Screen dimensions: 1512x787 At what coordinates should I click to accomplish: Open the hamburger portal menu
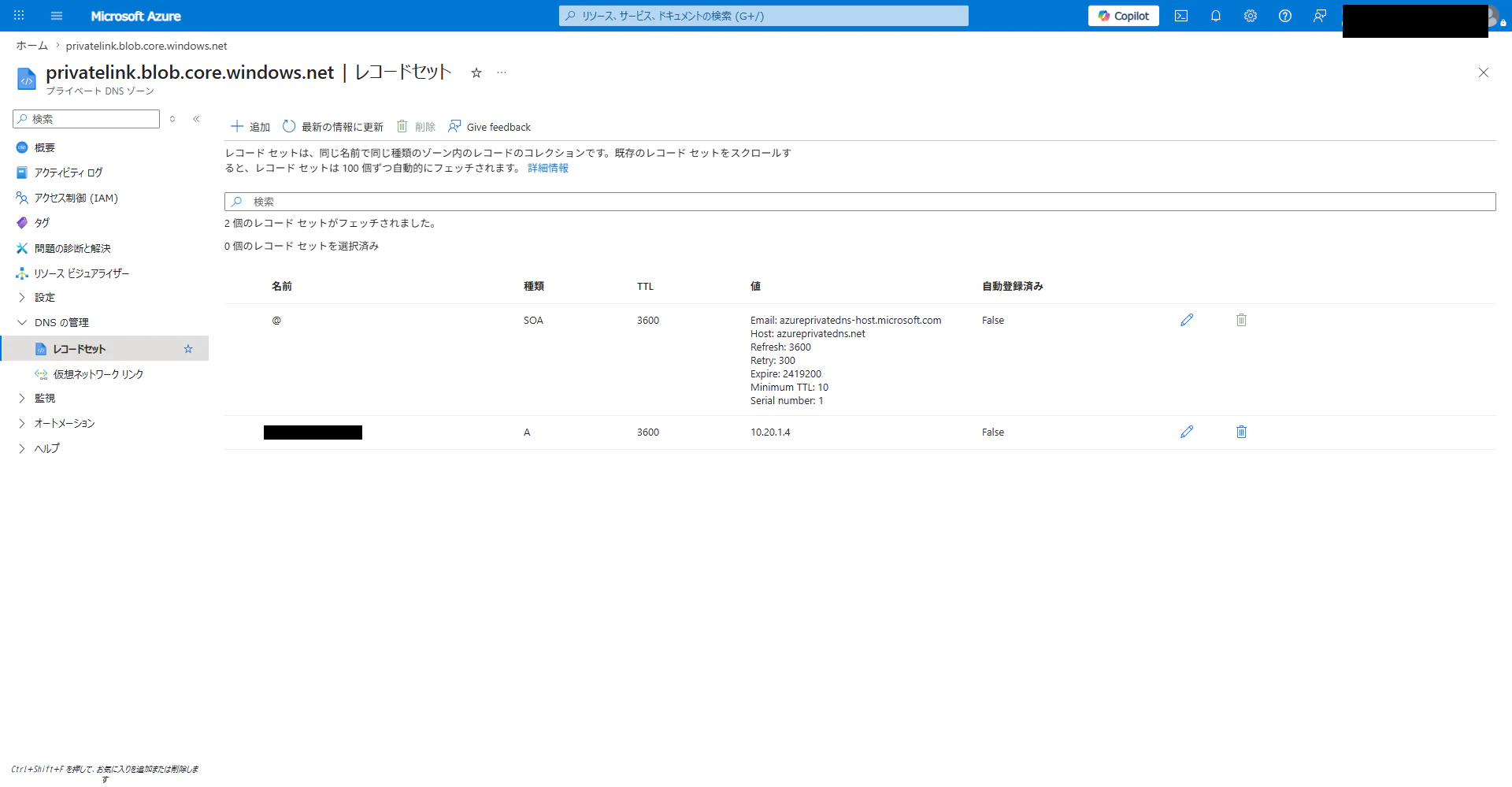57,16
